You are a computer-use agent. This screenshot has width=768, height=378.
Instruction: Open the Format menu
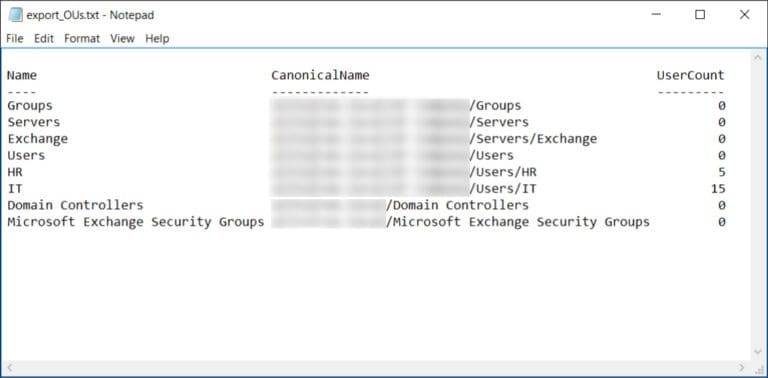point(82,39)
